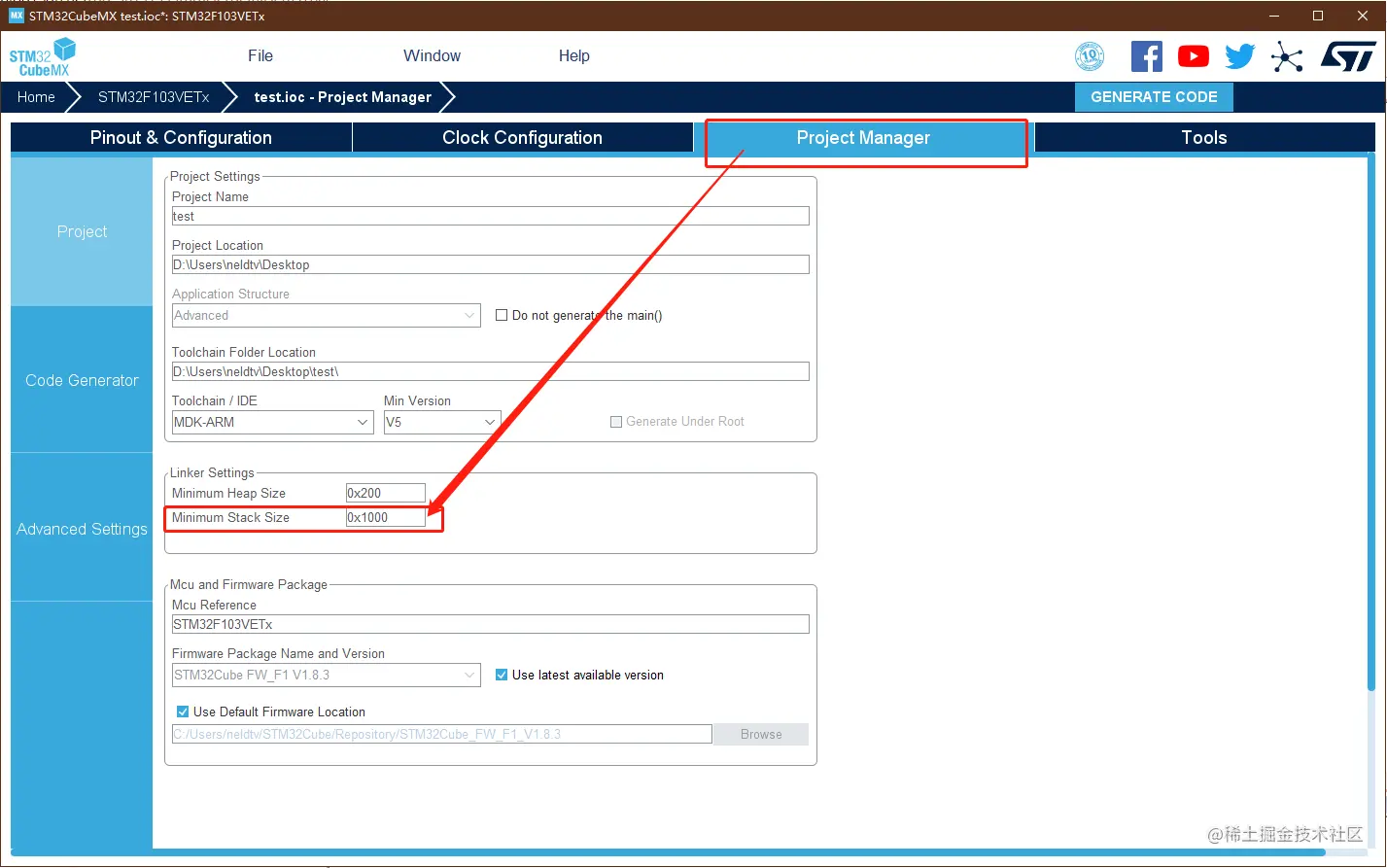Image resolution: width=1387 pixels, height=868 pixels.
Task: Switch to Clock Configuration tab
Action: pyautogui.click(x=523, y=137)
